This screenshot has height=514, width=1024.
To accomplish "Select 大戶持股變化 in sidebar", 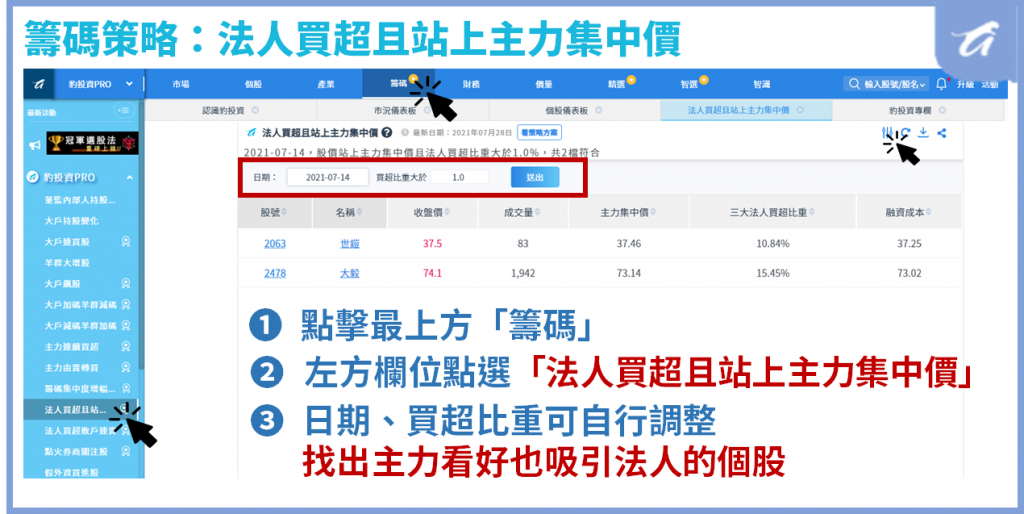I will (x=71, y=221).
